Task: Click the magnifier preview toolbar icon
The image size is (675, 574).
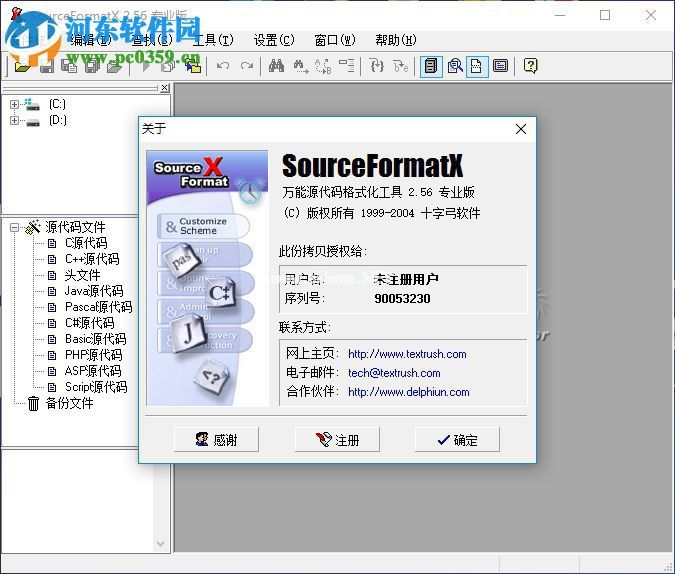Action: [455, 66]
